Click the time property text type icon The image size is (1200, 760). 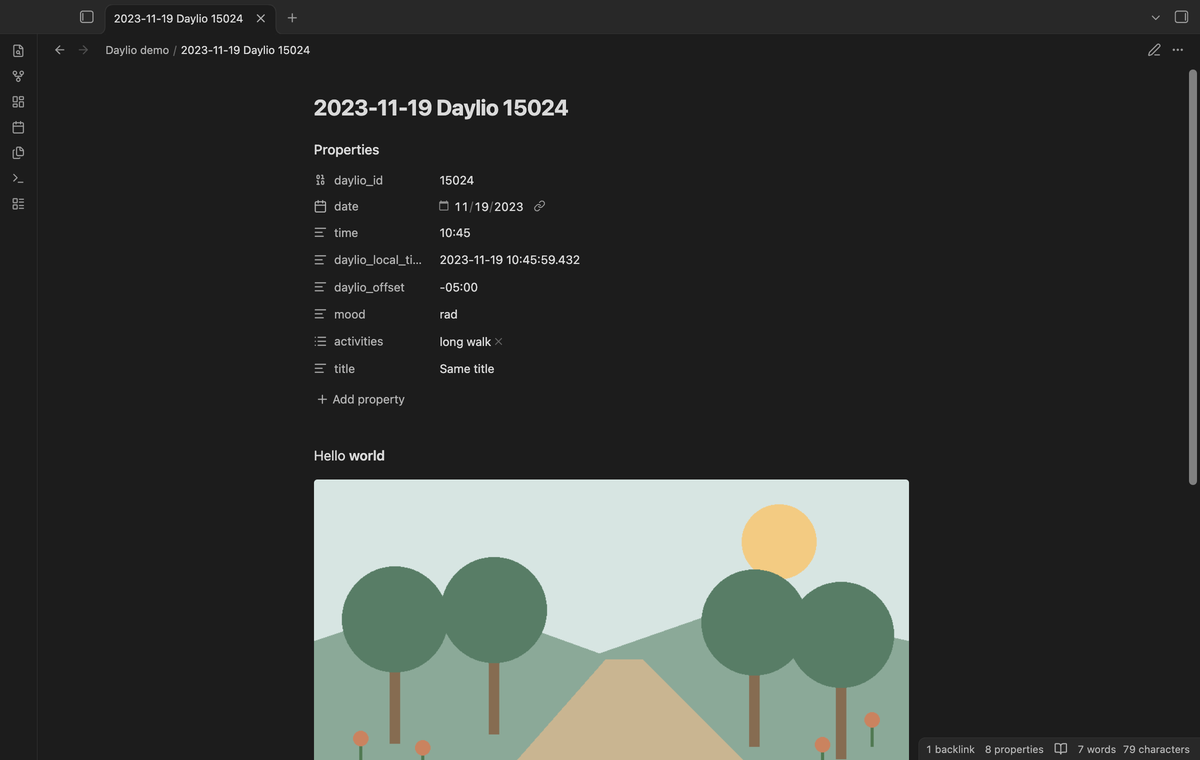[x=320, y=232]
